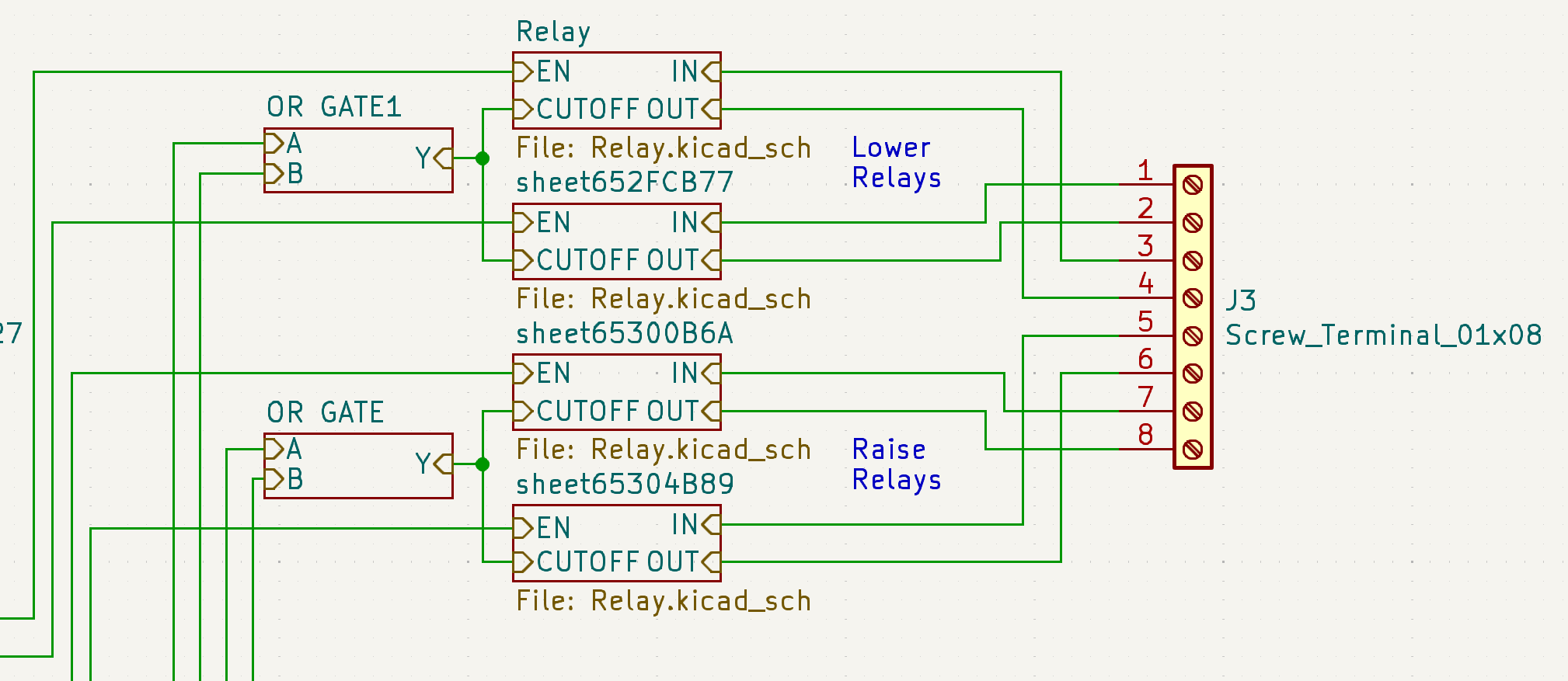Select the EN pin of sheet652FCB77

[543, 223]
